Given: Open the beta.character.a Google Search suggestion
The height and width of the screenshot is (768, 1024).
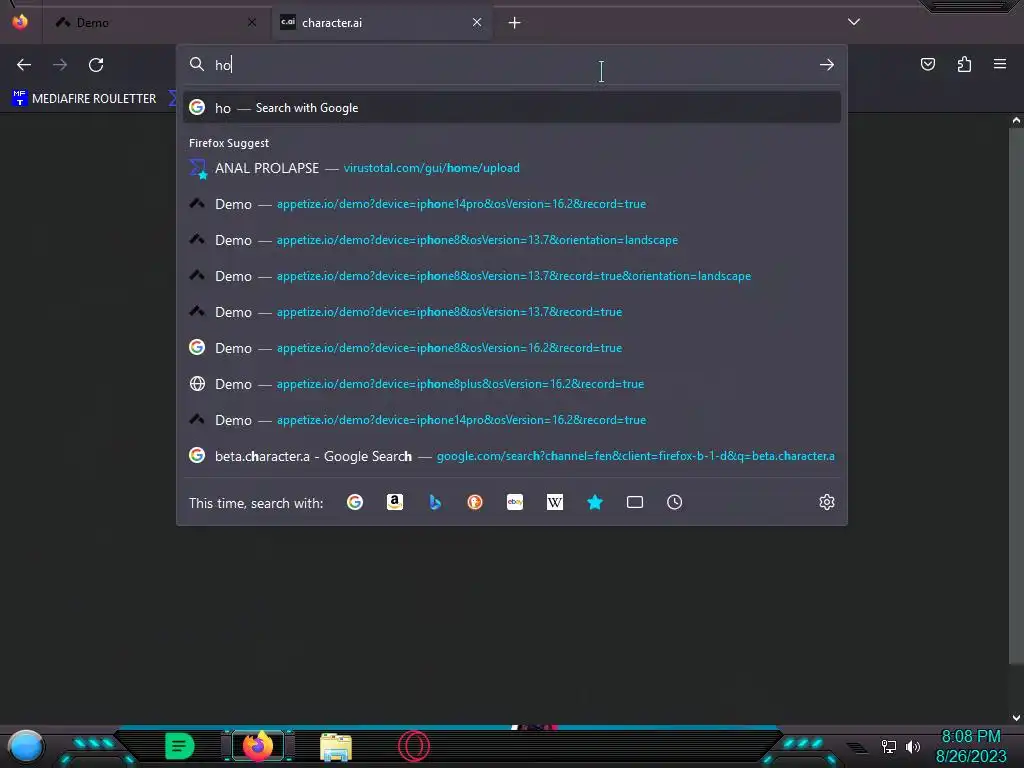Looking at the screenshot, I should 512,456.
